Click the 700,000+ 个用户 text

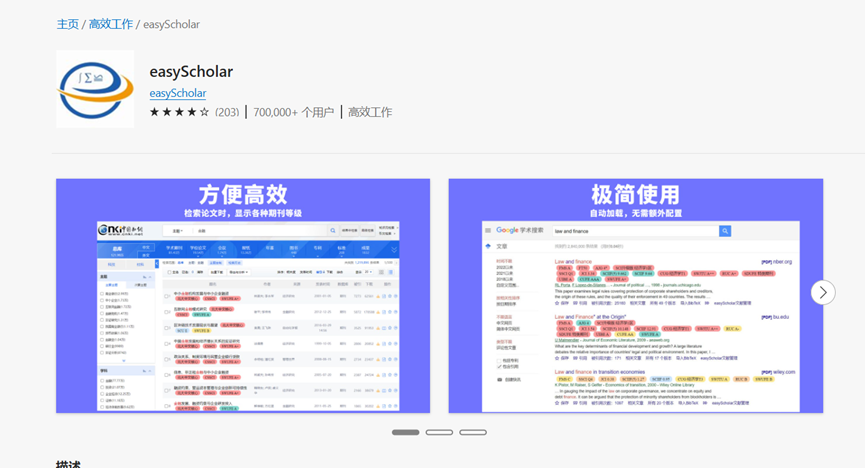click(x=293, y=112)
